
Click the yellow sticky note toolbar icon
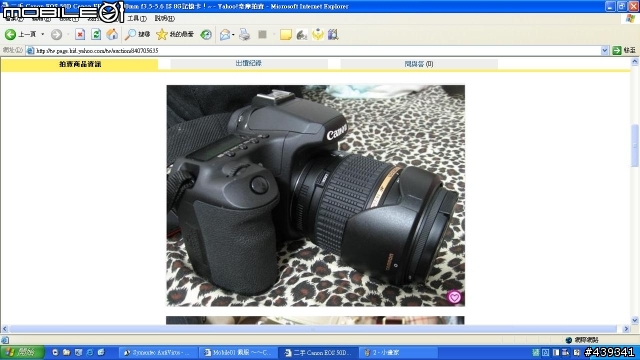(x=286, y=35)
